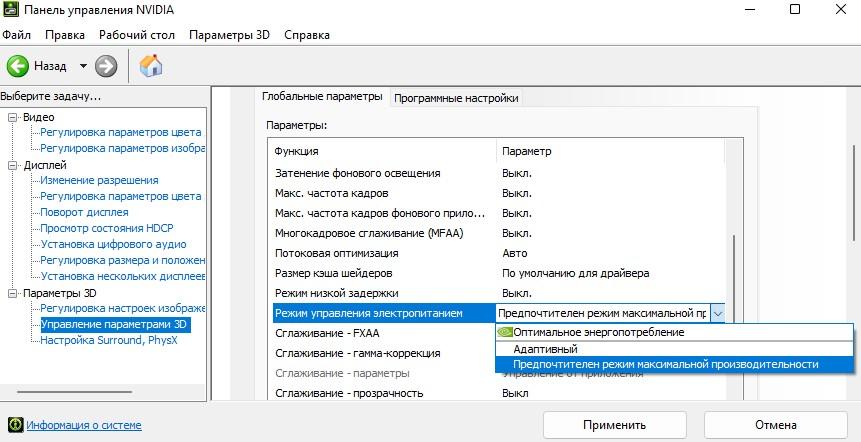Click the NVIDIA app icon in title bar
The width and height of the screenshot is (861, 442).
pyautogui.click(x=10, y=10)
